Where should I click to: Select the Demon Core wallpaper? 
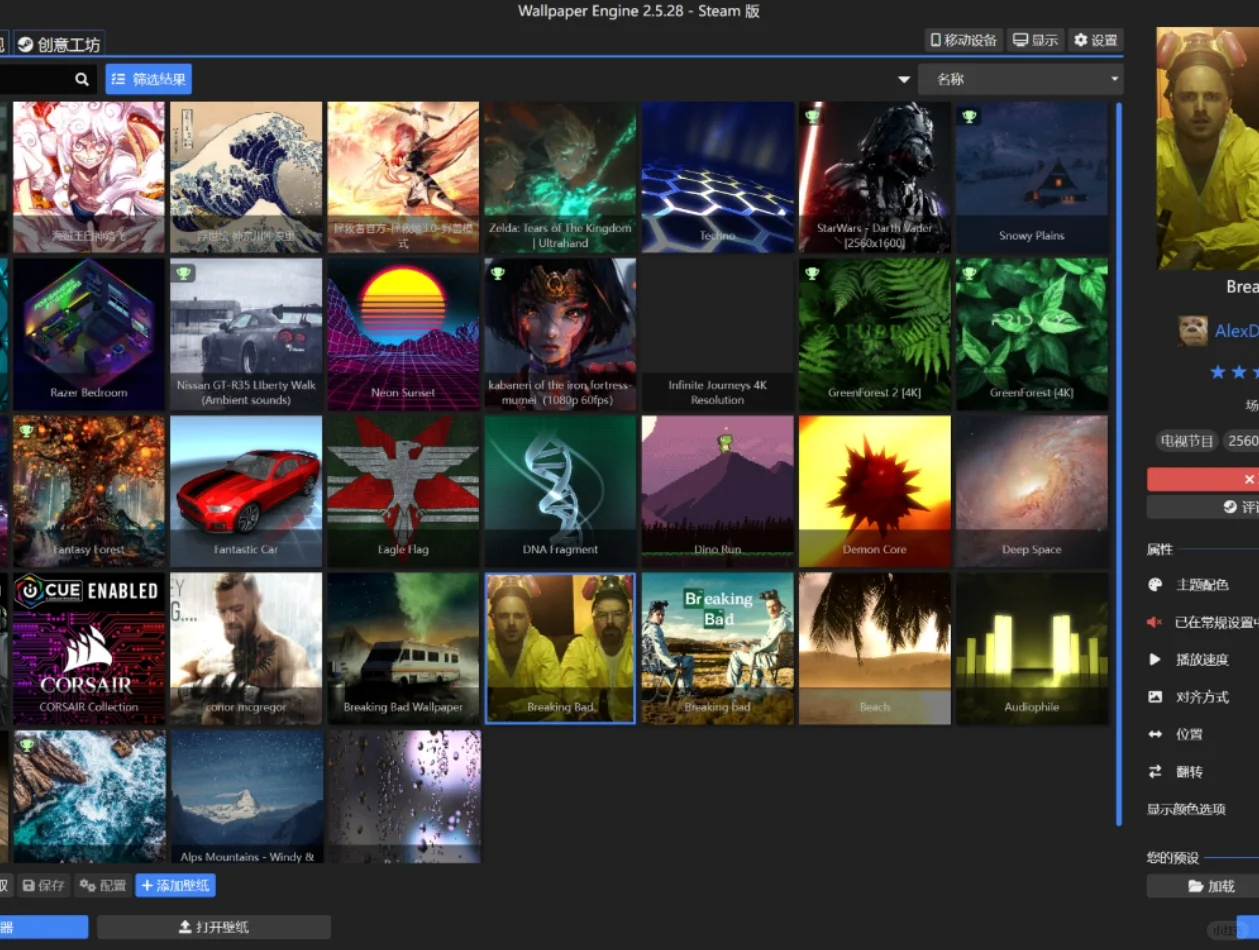[875, 491]
